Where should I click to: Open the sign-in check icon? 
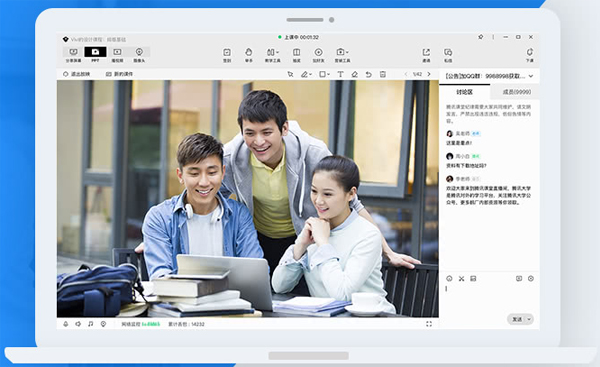point(227,55)
